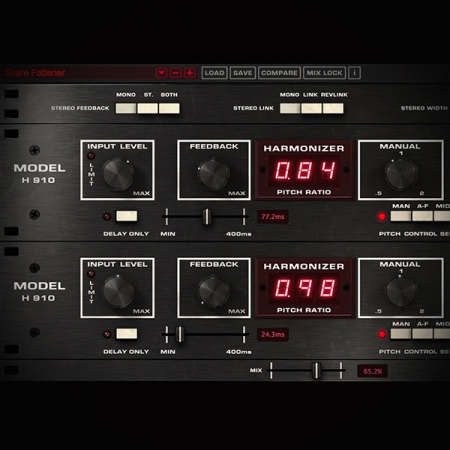
Task: Toggle top unit DELAY ONLY switch
Action: tap(127, 216)
